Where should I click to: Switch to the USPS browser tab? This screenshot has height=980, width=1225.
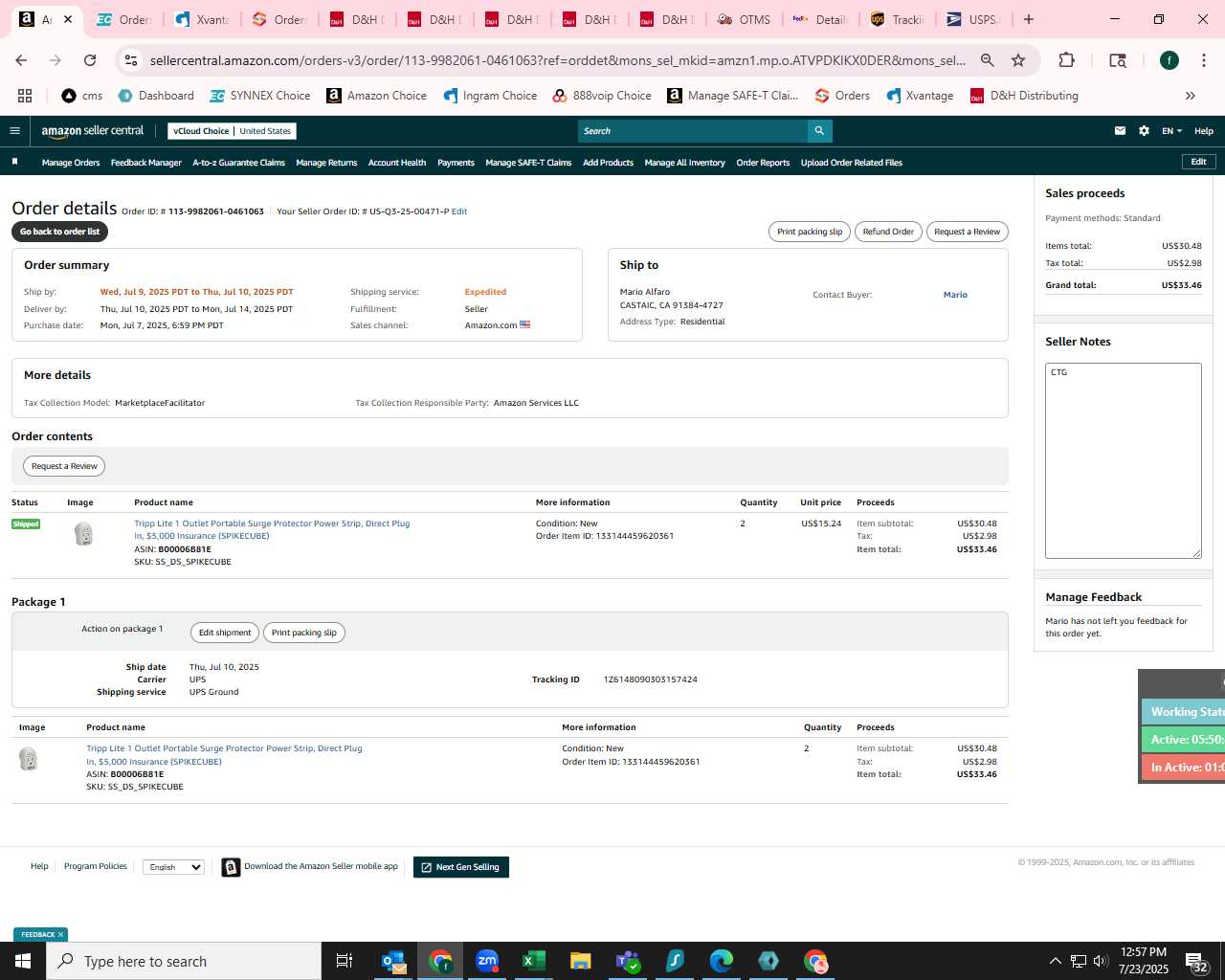[972, 19]
